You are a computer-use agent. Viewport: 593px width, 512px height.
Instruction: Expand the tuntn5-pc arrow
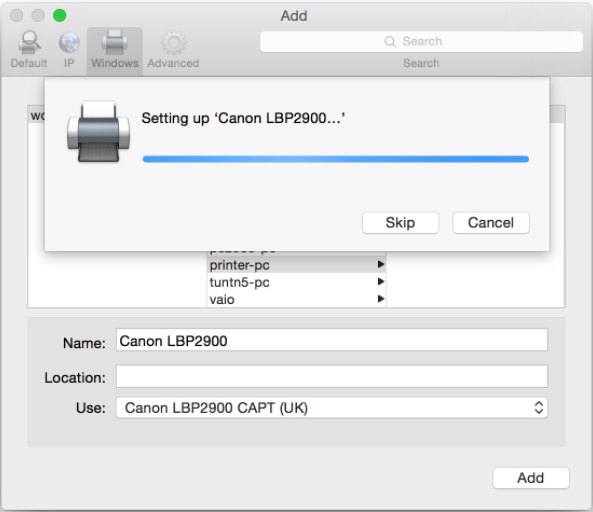381,281
